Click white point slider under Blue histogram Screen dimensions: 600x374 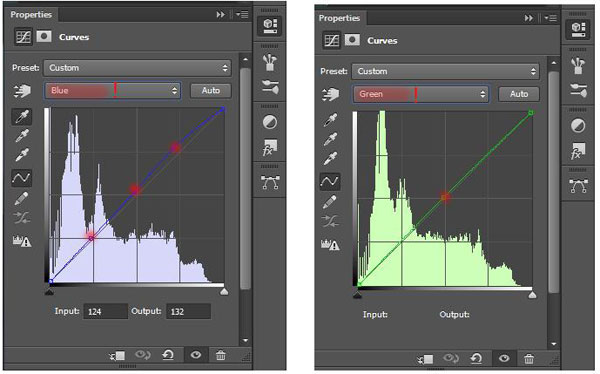[x=224, y=292]
